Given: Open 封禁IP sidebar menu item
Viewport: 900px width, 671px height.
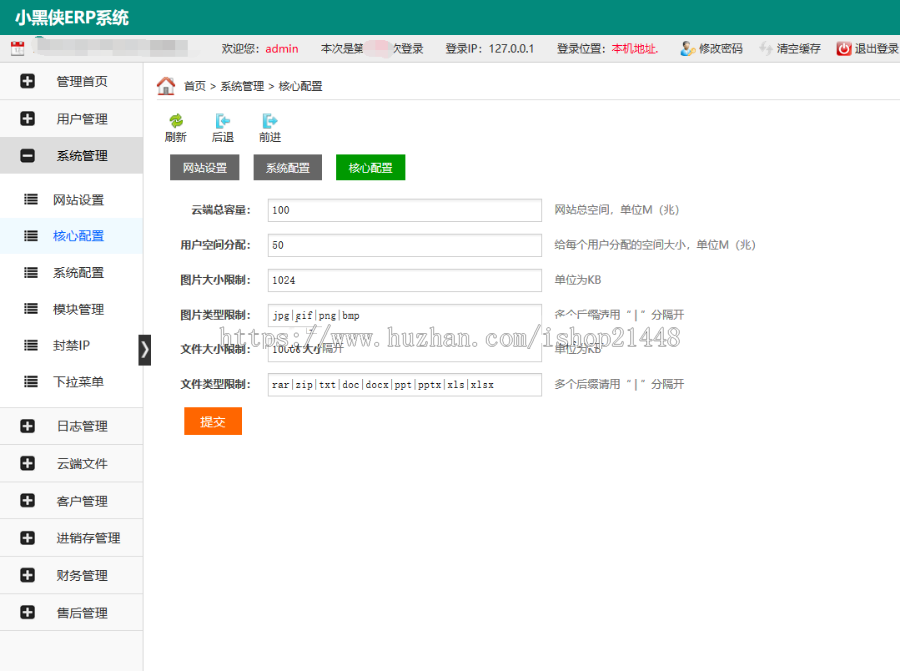Looking at the screenshot, I should pyautogui.click(x=71, y=346).
